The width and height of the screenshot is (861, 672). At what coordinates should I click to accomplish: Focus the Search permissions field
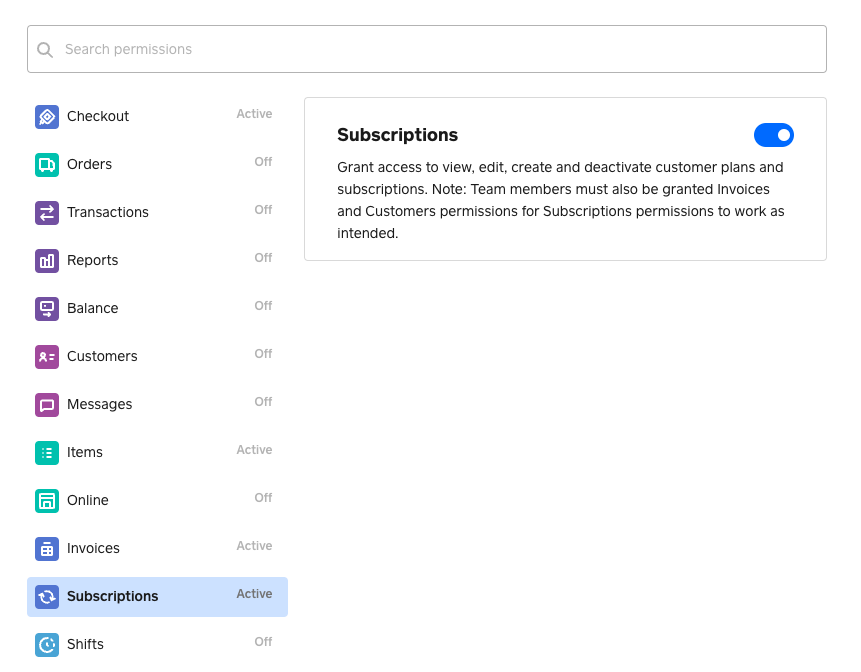[x=440, y=49]
